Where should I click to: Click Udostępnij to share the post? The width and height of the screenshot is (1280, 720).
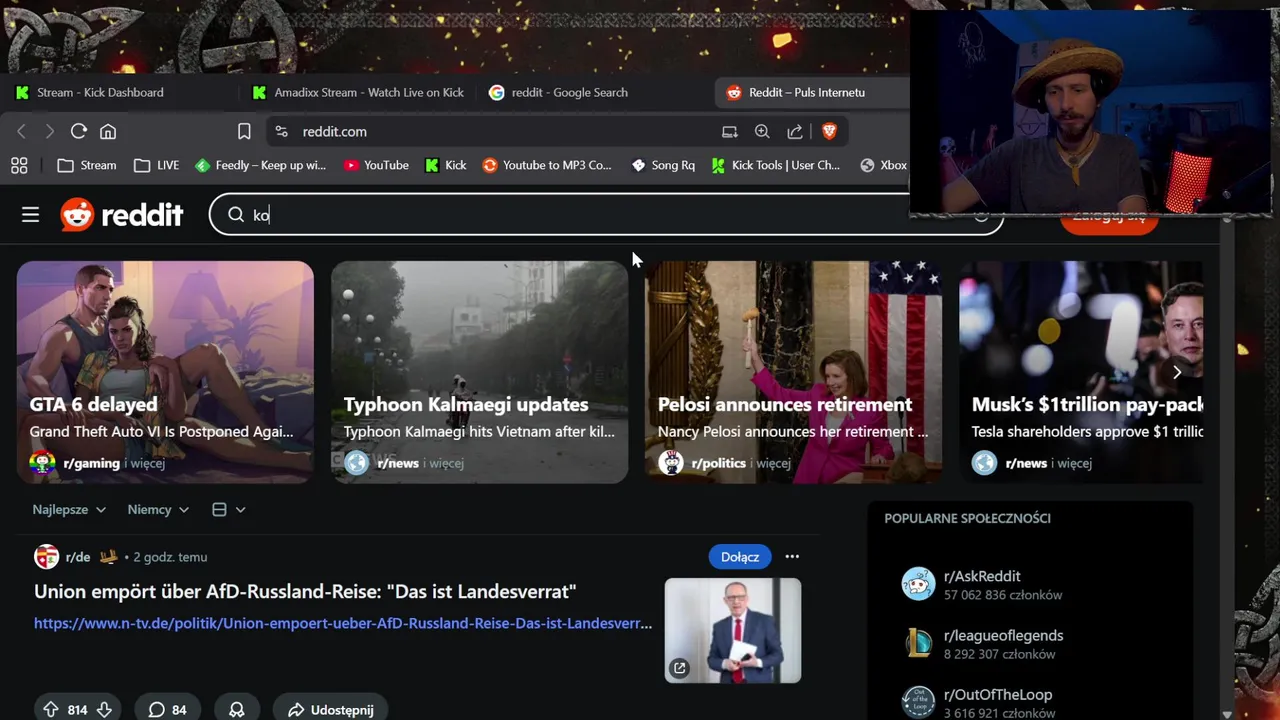pos(330,709)
